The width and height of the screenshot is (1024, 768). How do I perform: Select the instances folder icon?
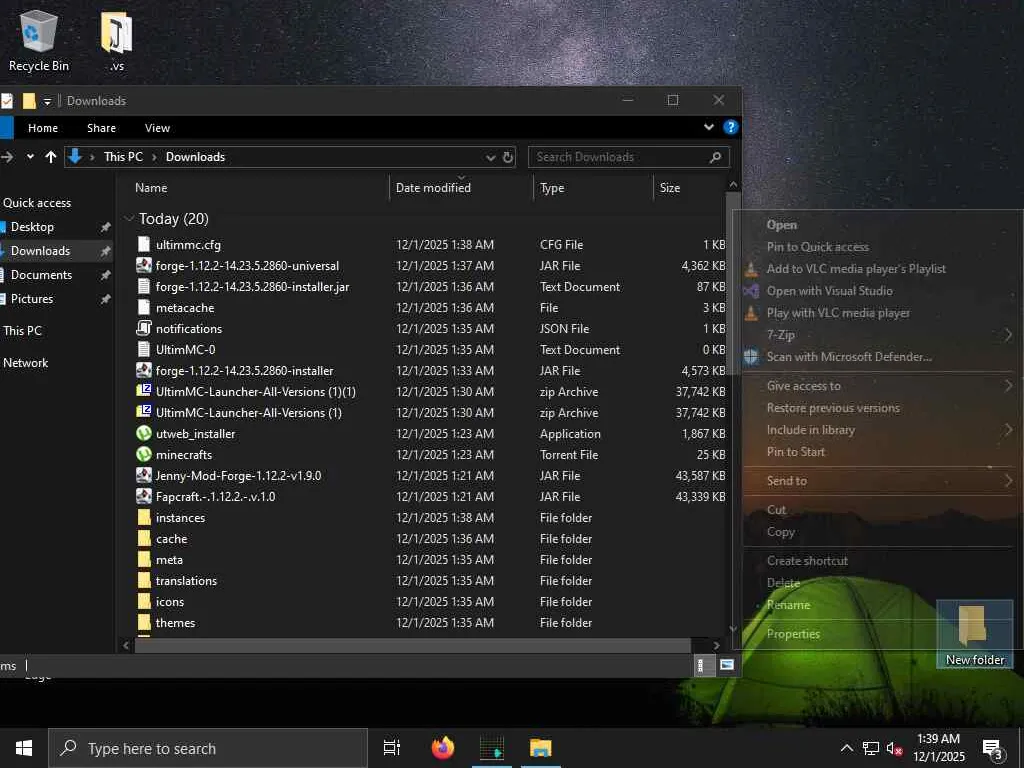[144, 517]
